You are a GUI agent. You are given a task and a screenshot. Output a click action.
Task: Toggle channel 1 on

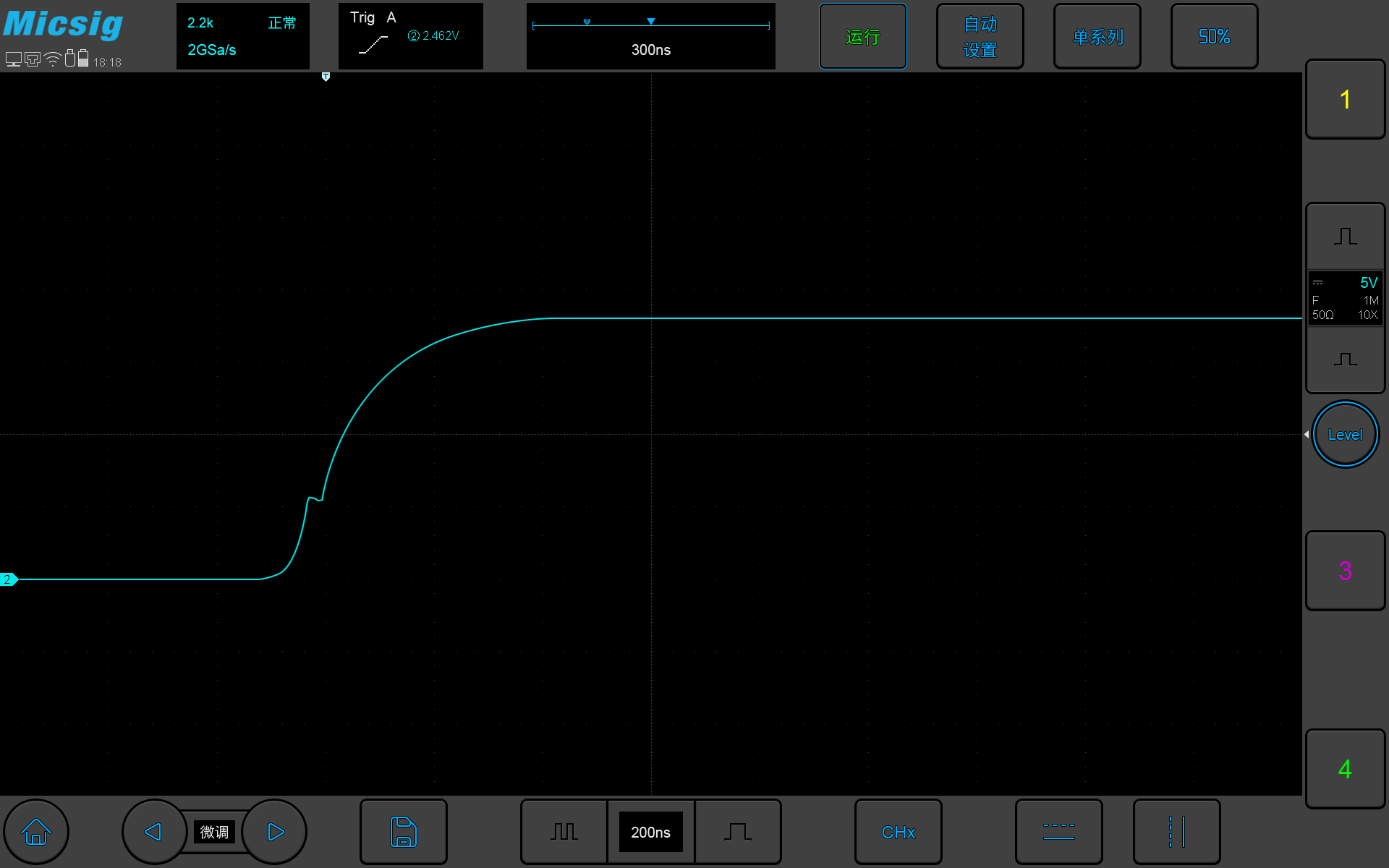(x=1346, y=99)
